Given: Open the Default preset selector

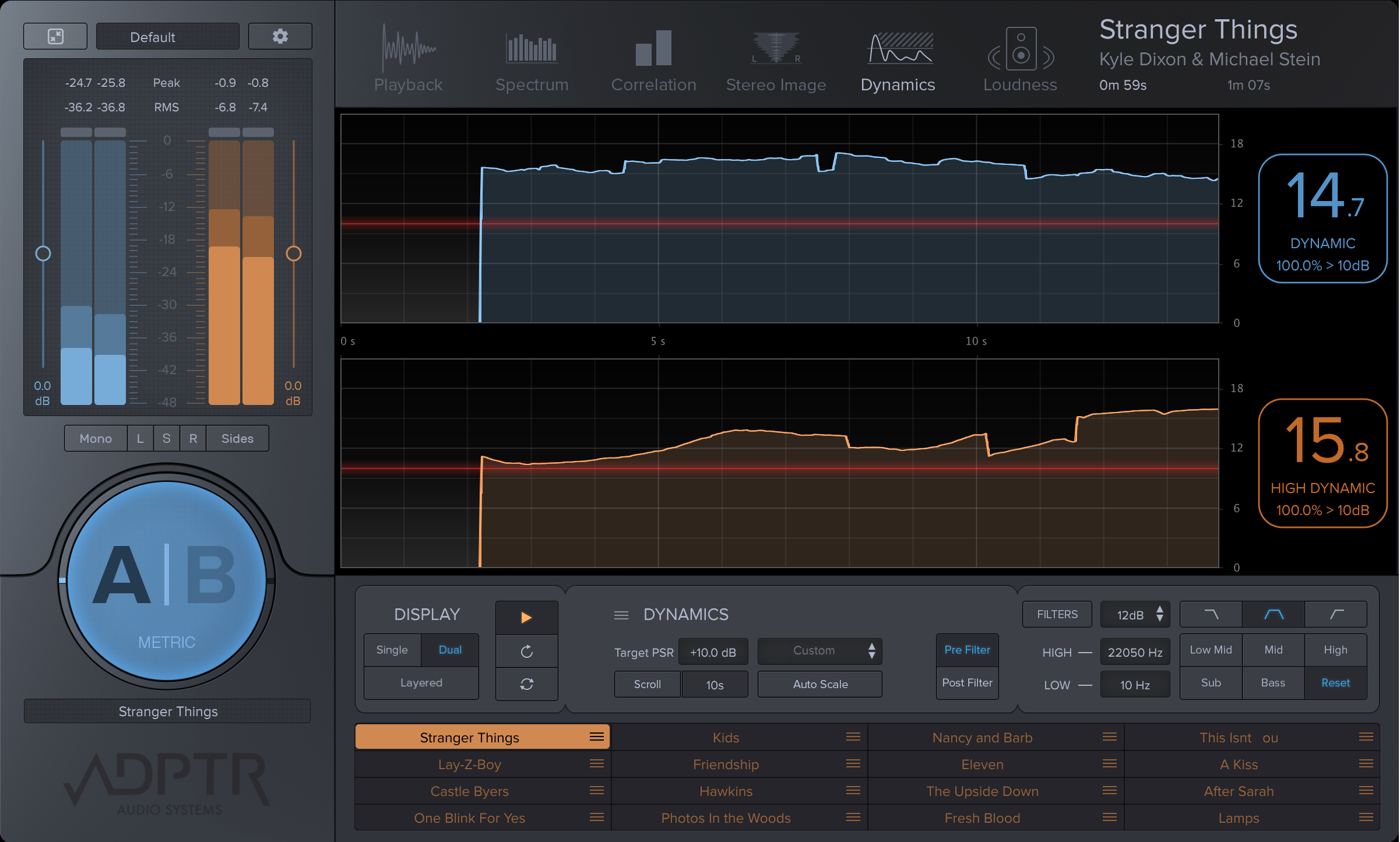Looking at the screenshot, I should (x=167, y=36).
